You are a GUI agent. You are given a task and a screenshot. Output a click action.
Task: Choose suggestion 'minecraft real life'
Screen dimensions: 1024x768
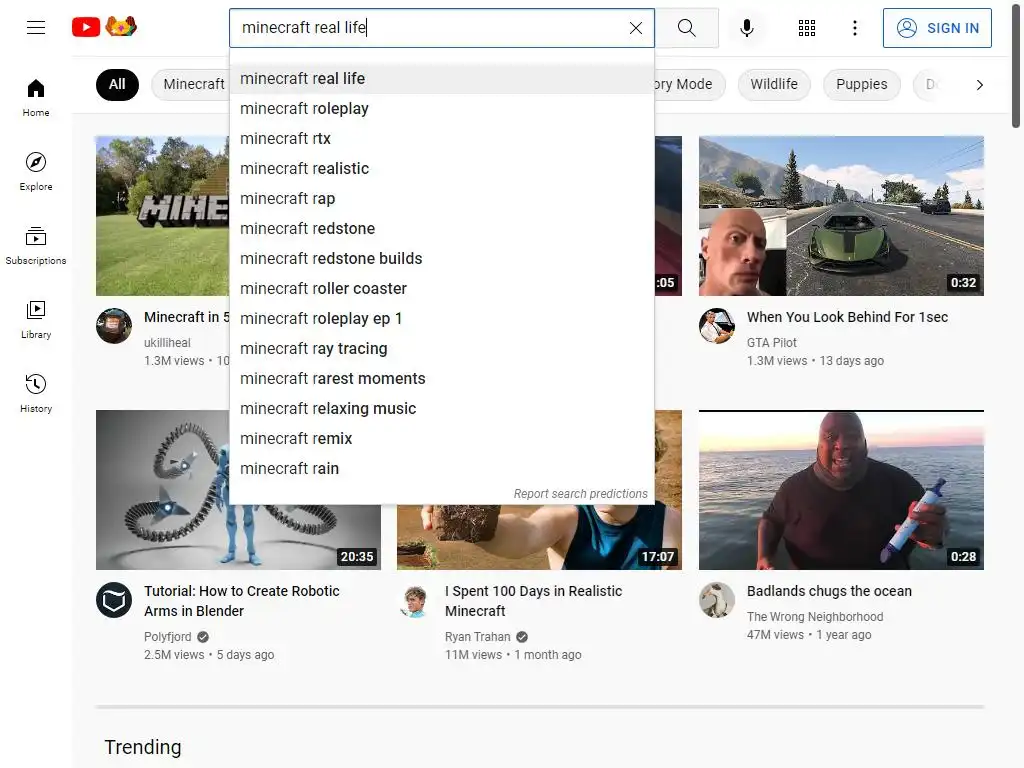441,78
